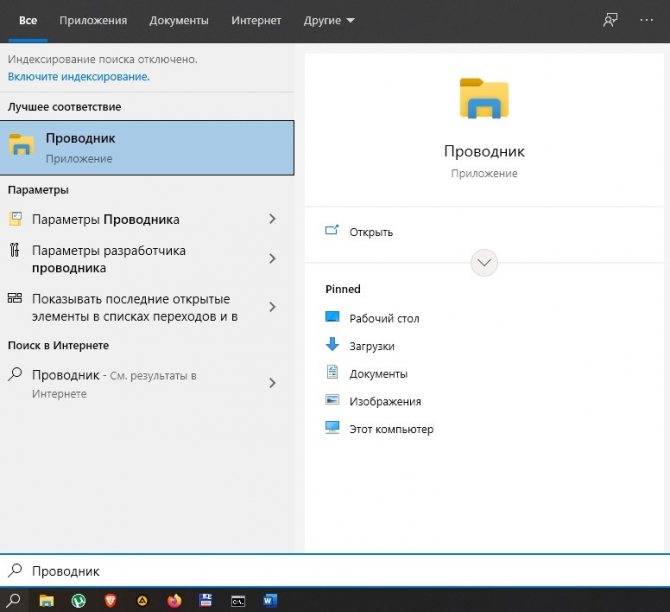Click the search box containing Проводник
Image resolution: width=670 pixels, height=612 pixels.
click(335, 571)
